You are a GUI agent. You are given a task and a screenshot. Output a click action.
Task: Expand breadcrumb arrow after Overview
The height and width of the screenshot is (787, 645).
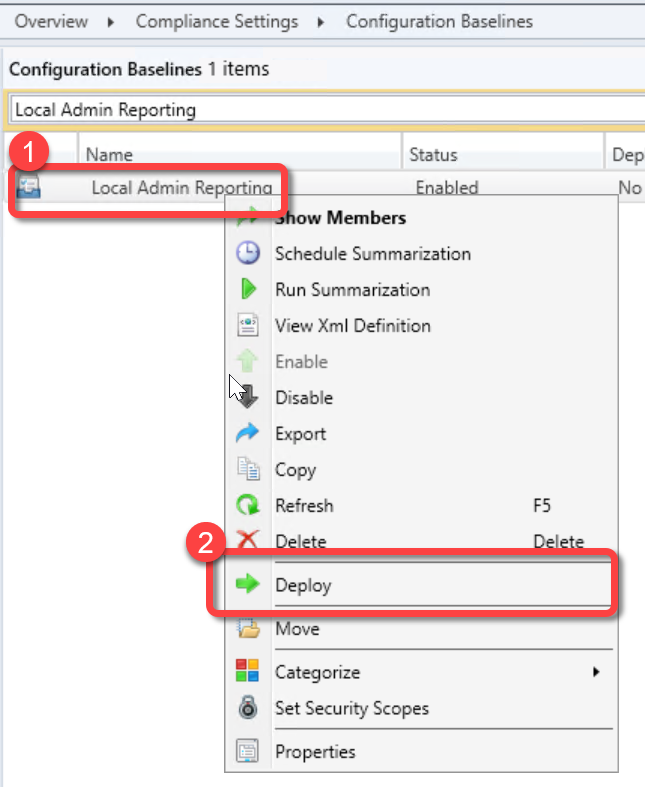[x=111, y=21]
